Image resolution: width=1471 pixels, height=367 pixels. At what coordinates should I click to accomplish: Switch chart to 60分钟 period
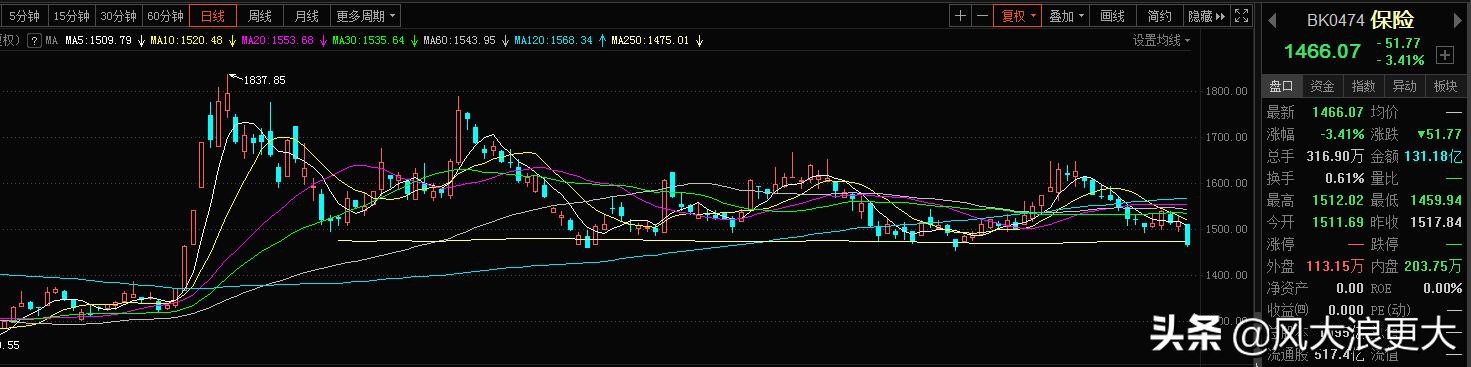click(165, 16)
